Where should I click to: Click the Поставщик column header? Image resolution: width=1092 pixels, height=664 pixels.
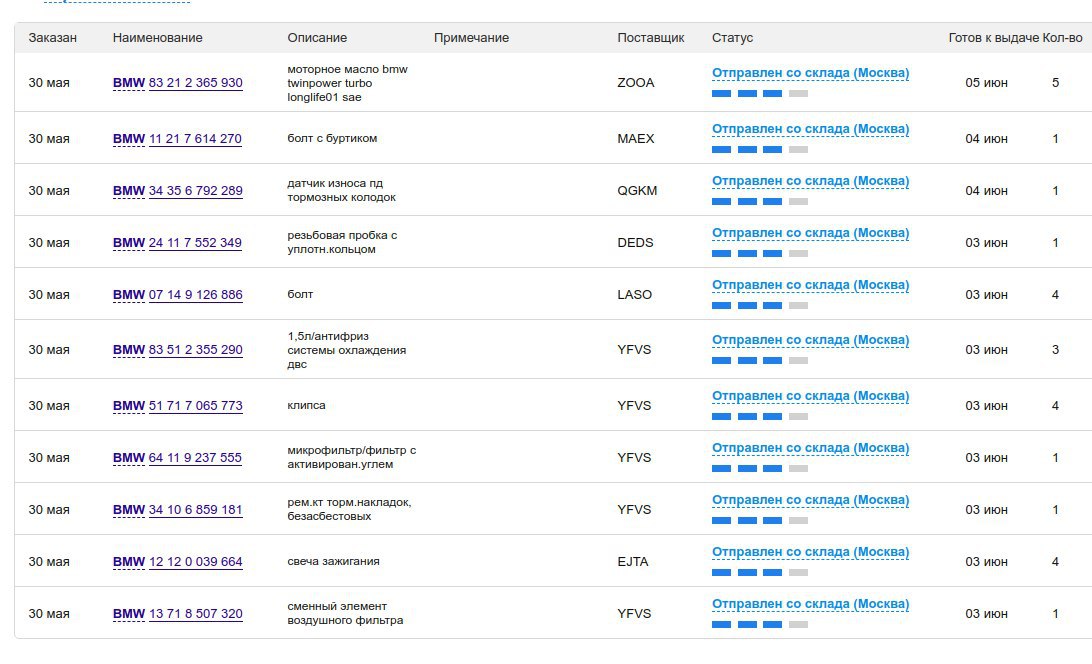point(650,38)
